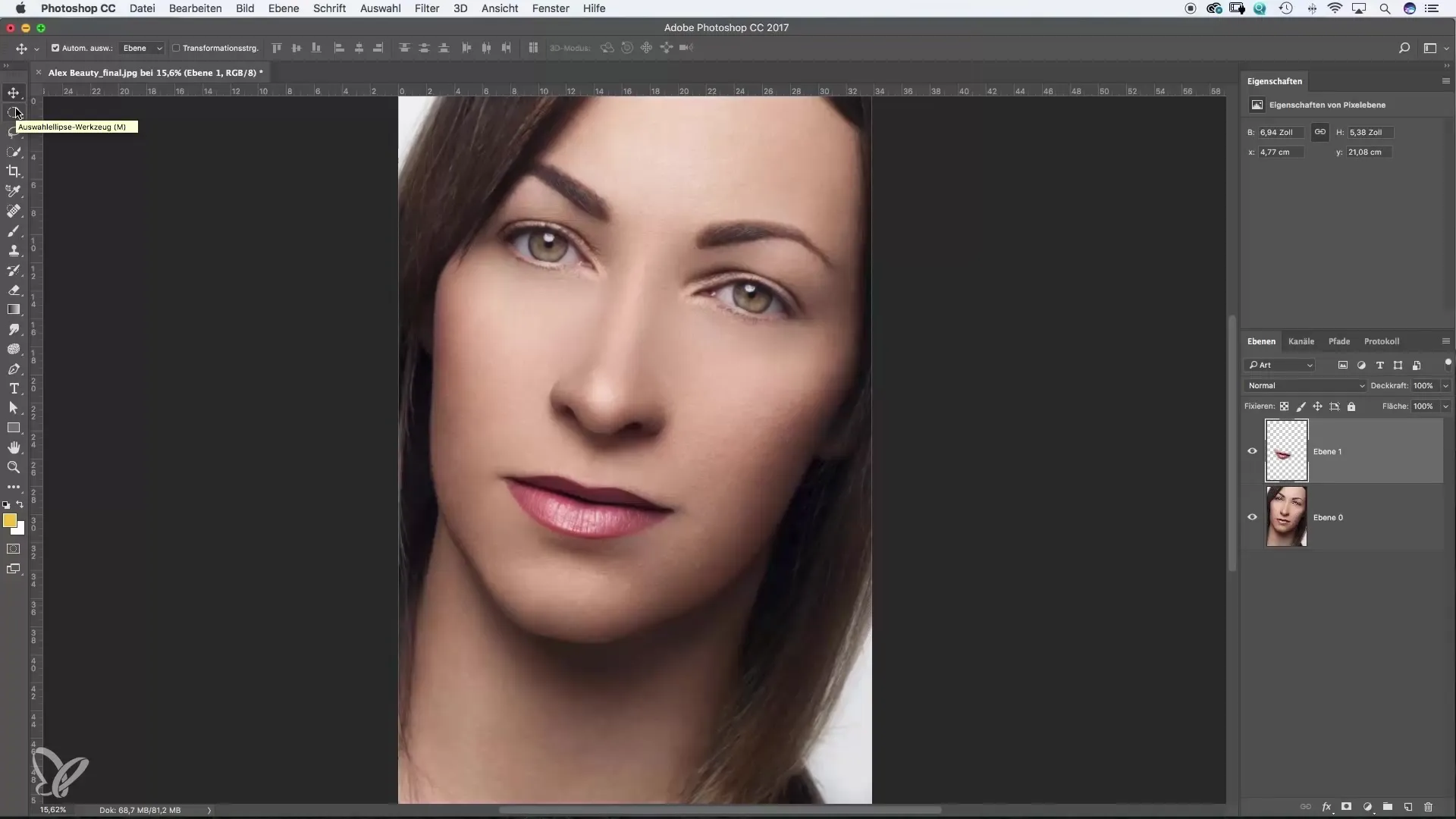Select the Elliptical Marquee tool
Screen dimensions: 1456x819
pos(14,112)
